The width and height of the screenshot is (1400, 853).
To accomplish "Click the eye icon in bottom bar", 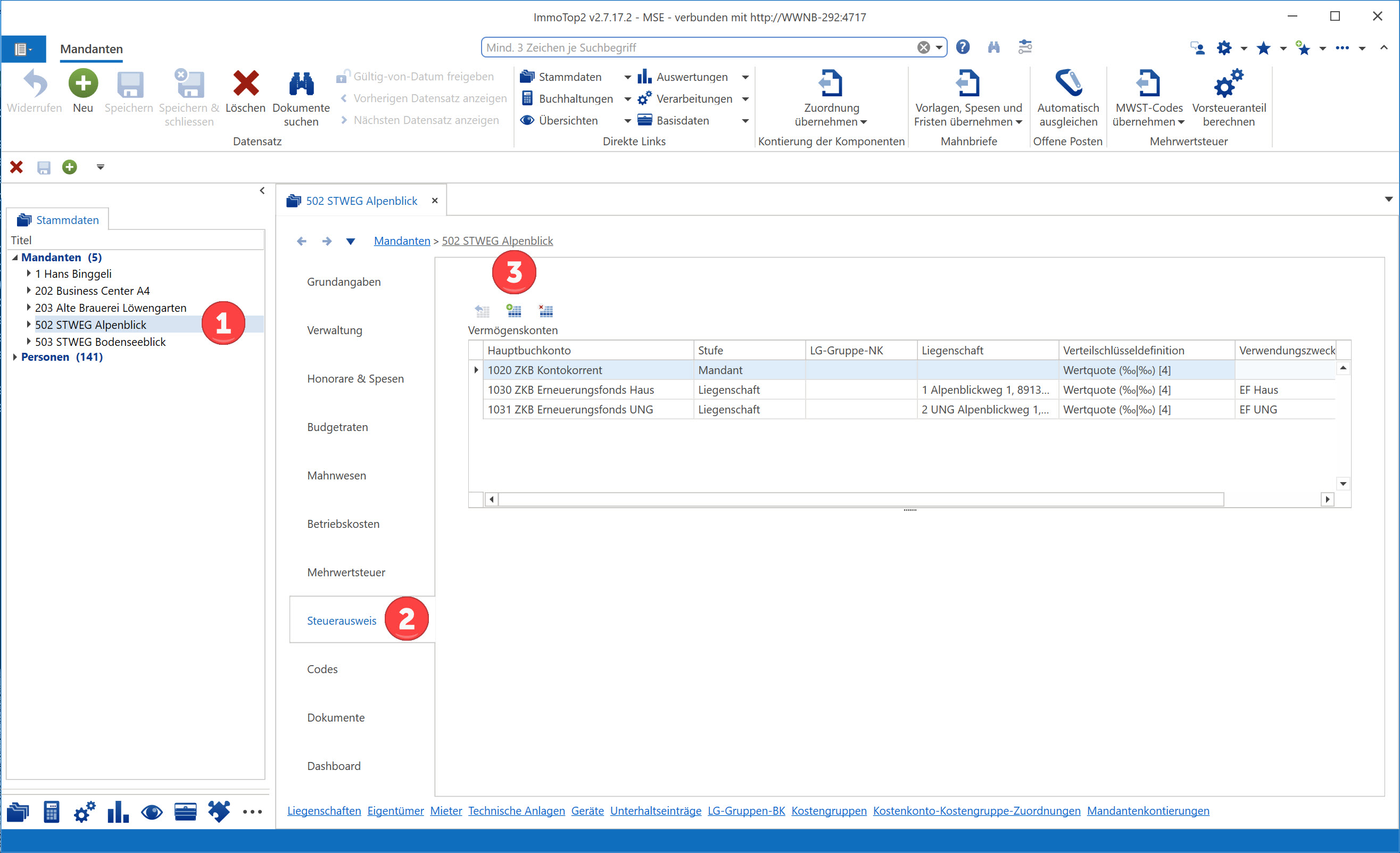I will pos(152,812).
